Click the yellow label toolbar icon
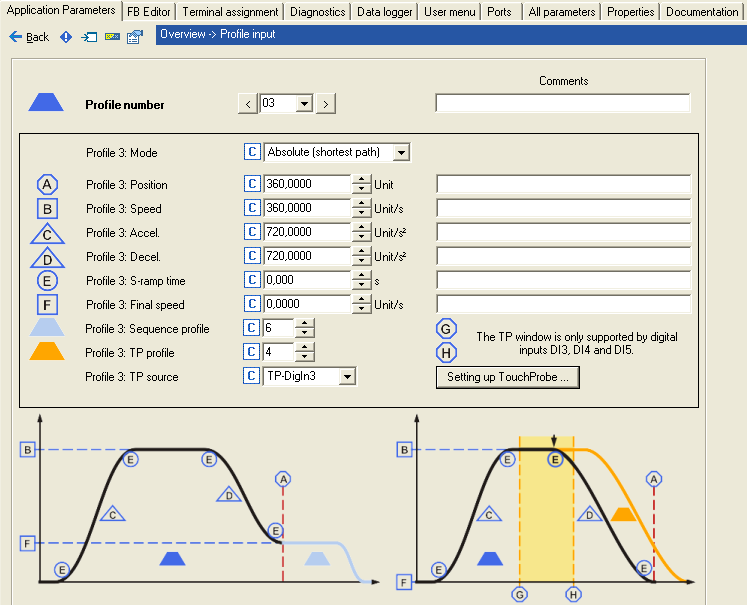The image size is (747, 605). tap(112, 37)
